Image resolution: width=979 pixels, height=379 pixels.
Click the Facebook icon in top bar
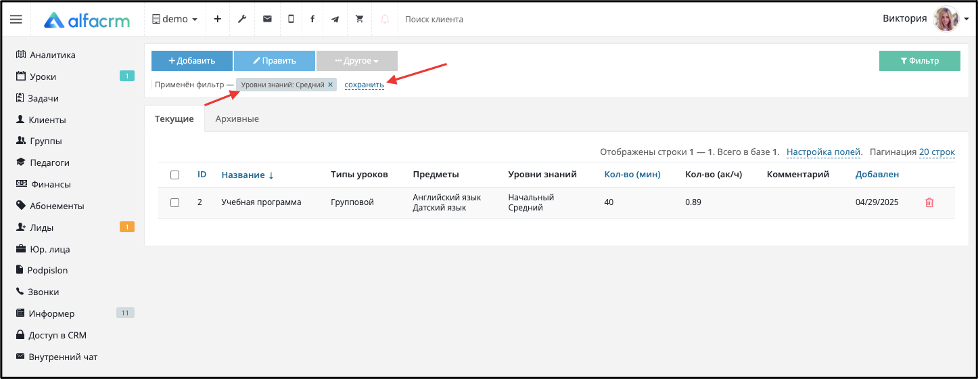click(312, 19)
